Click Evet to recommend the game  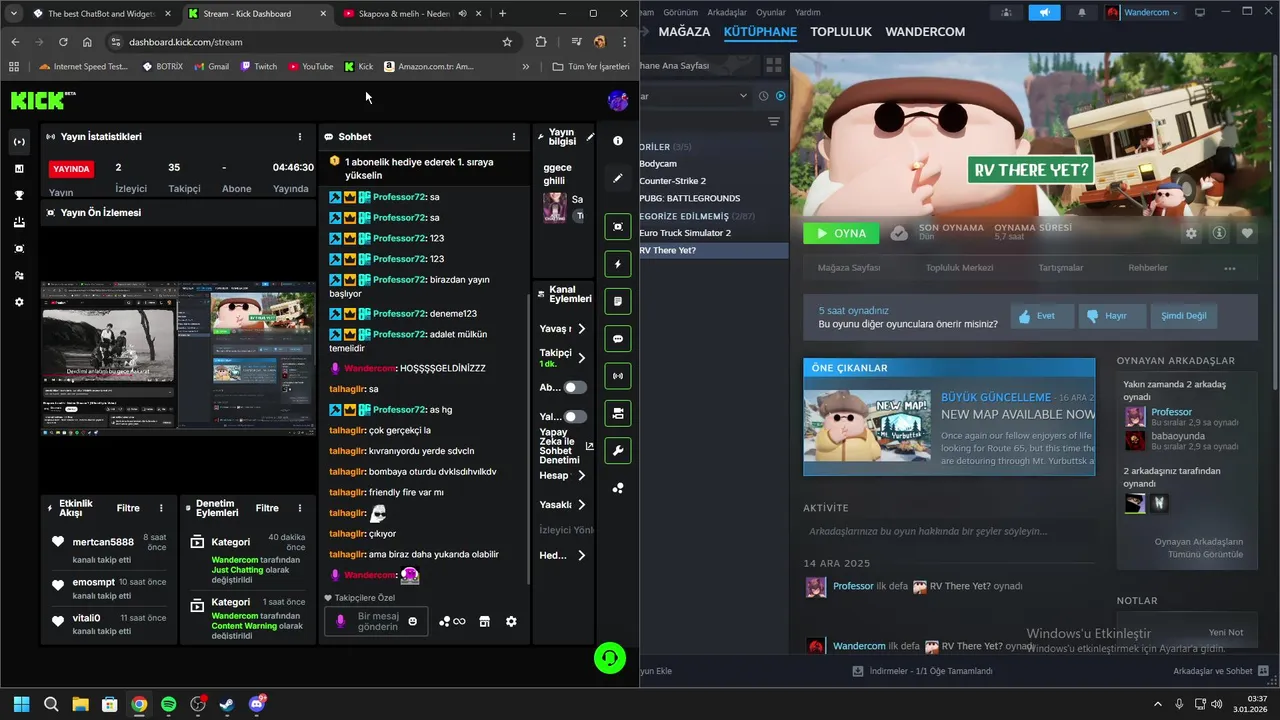pos(1042,316)
